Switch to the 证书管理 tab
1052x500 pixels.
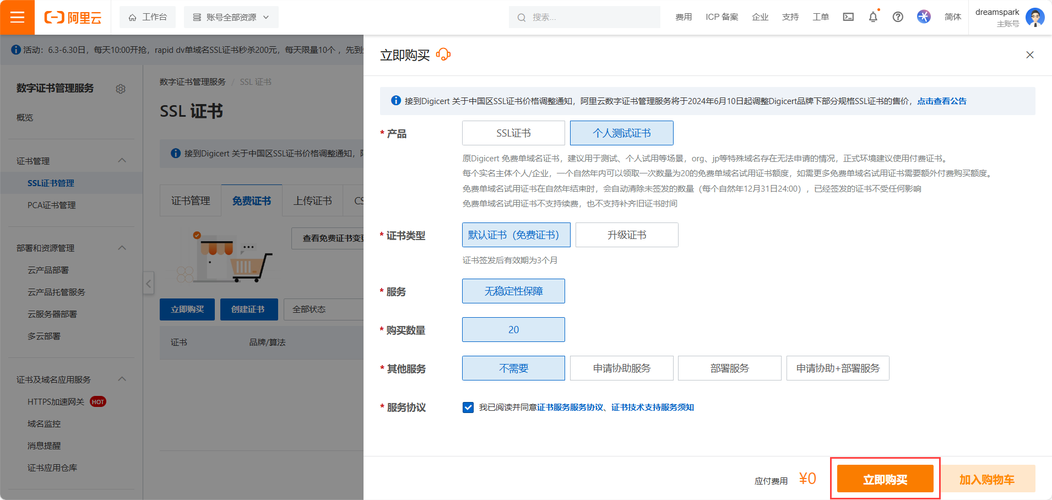click(x=191, y=200)
